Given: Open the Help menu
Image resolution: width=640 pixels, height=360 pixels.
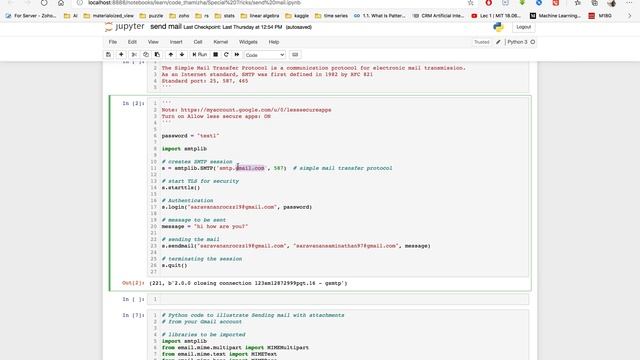Looking at the screenshot, I should pyautogui.click(x=274, y=42).
